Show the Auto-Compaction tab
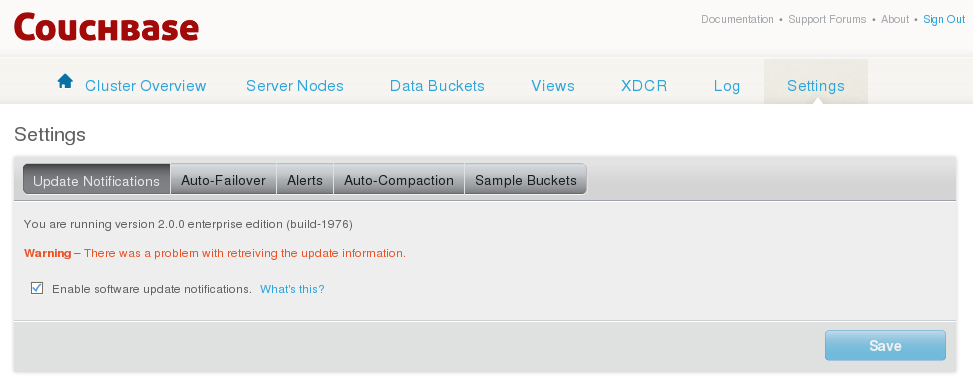This screenshot has height=386, width=973. coord(399,179)
